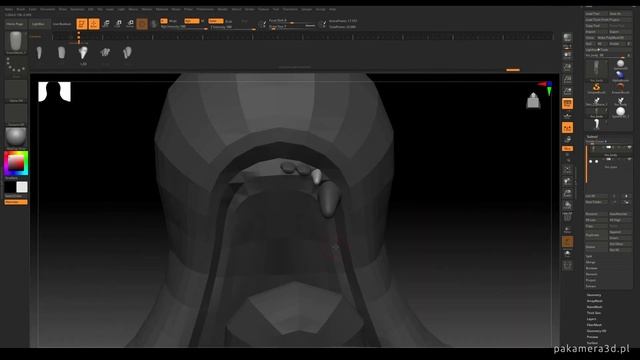Click the camera head view cube

[x=533, y=100]
